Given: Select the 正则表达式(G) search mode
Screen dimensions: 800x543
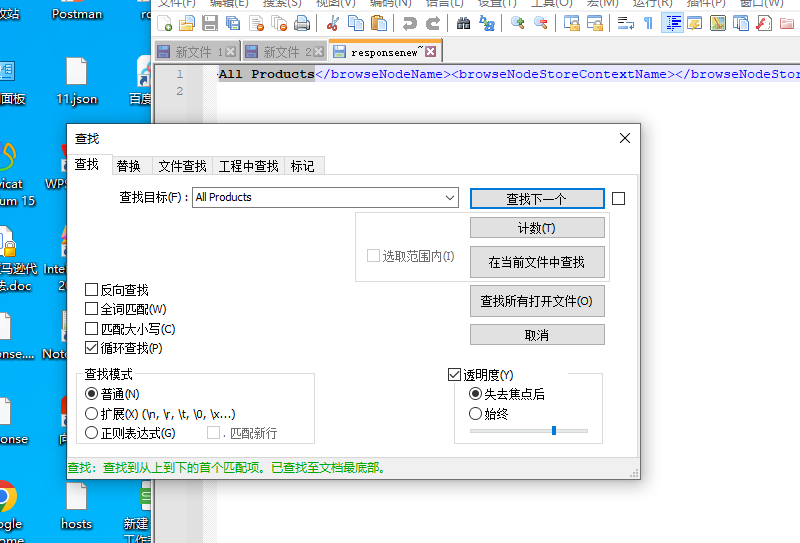Looking at the screenshot, I should tap(91, 433).
